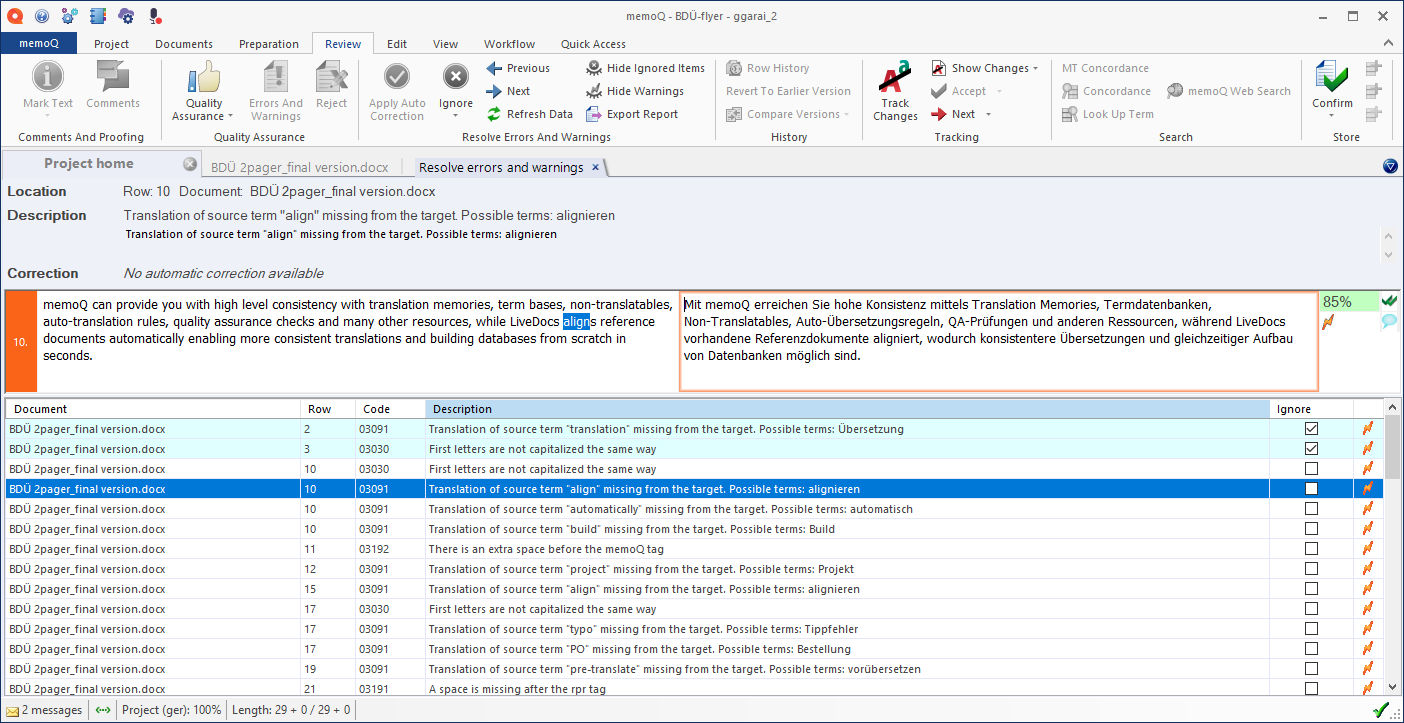This screenshot has height=723, width=1404.
Task: Click the 2 messages status bar item
Action: tap(45, 709)
